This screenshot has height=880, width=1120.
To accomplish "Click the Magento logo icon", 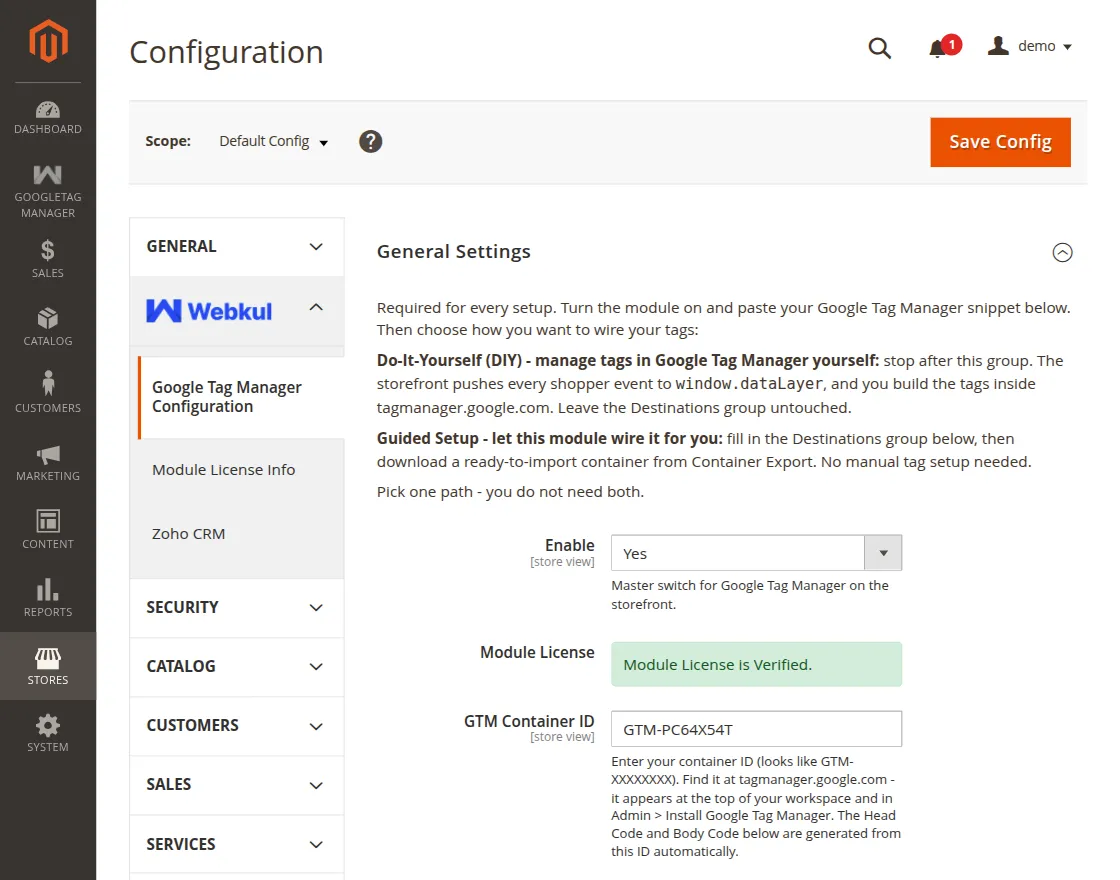I will (x=48, y=41).
